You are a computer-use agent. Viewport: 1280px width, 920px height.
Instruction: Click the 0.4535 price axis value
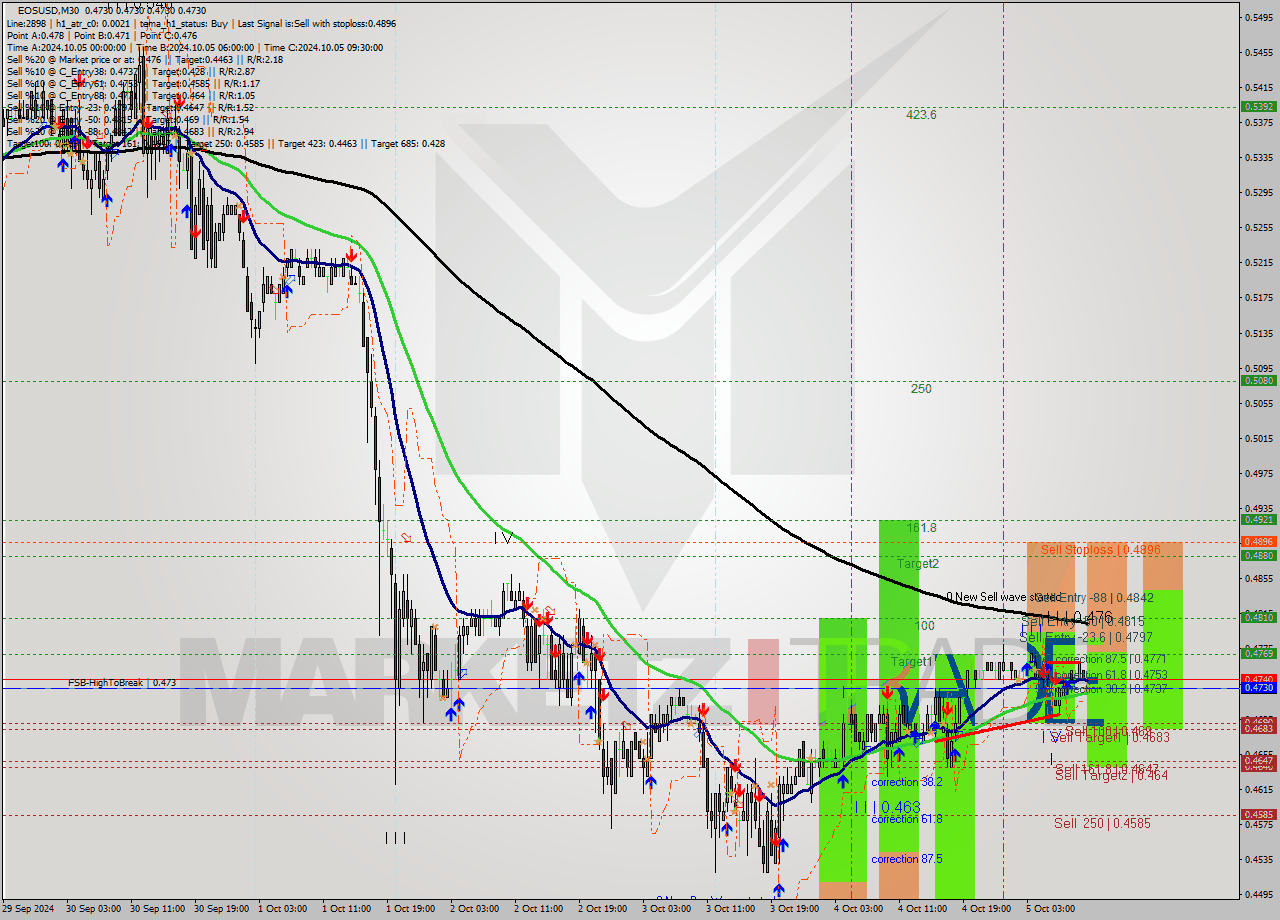(1258, 860)
